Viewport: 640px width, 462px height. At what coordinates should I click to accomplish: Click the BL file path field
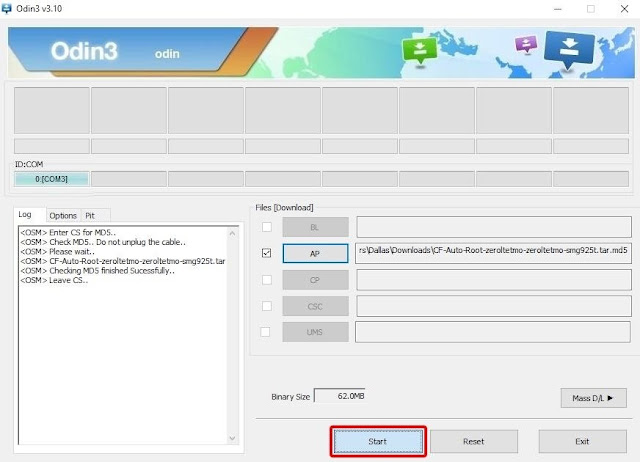click(x=494, y=227)
